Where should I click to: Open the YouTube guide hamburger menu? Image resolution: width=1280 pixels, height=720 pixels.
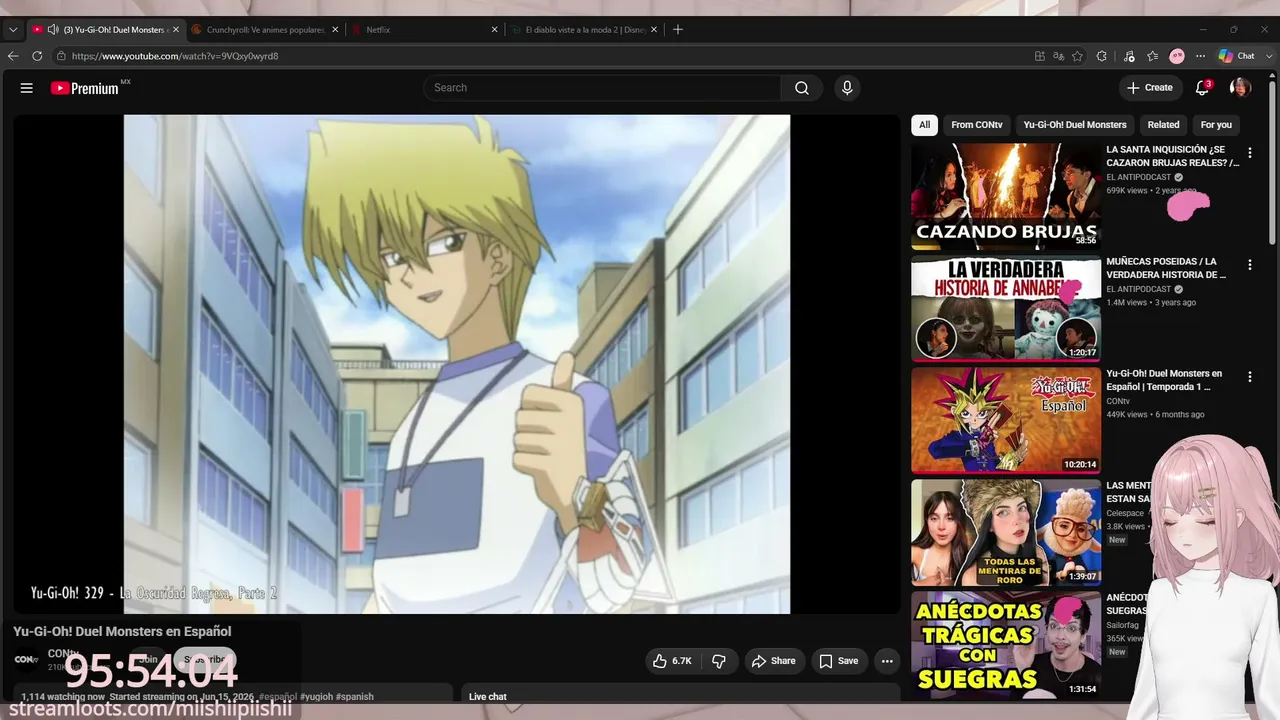[27, 88]
